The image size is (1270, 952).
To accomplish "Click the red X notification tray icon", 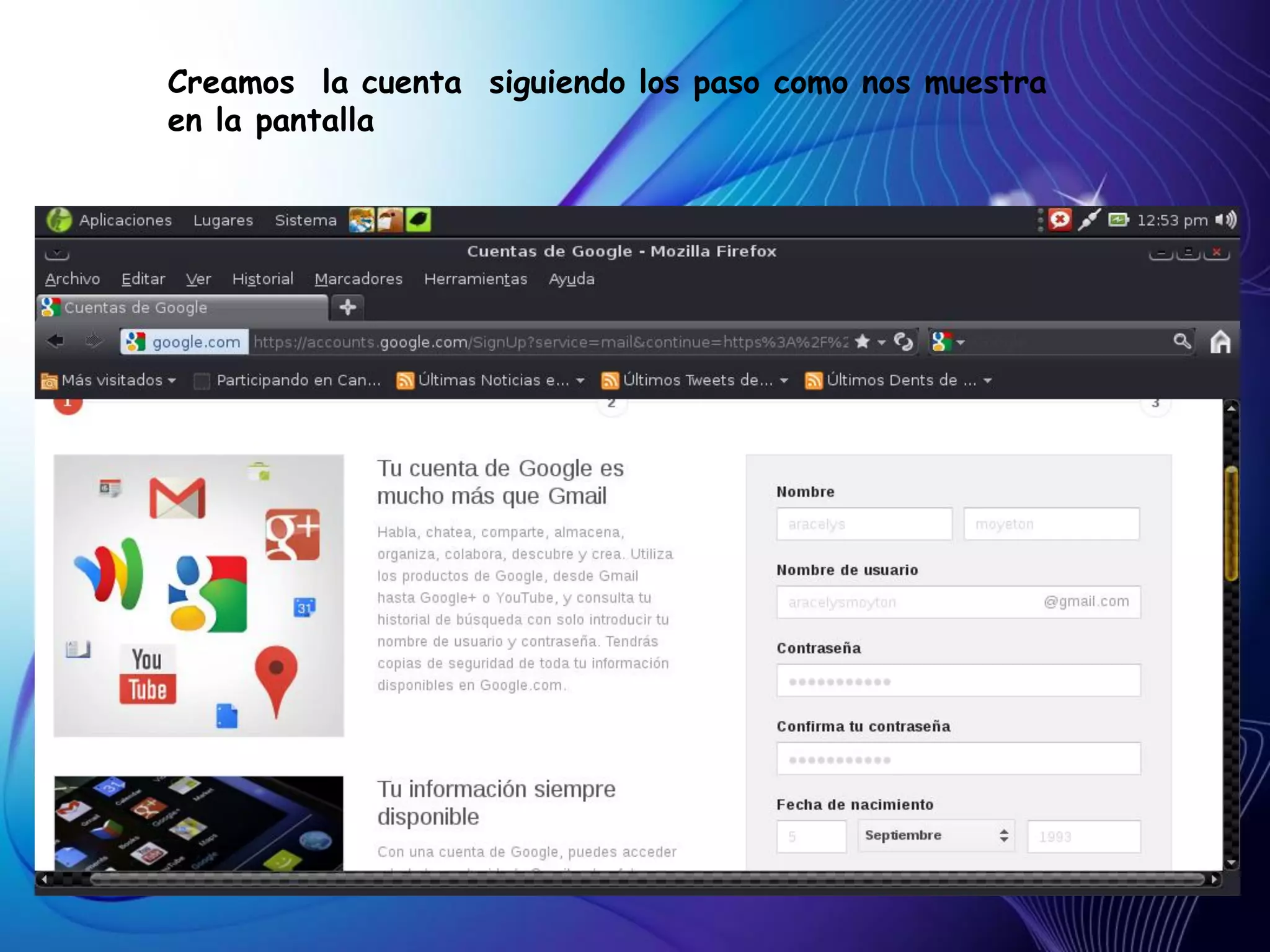I will tap(1060, 219).
